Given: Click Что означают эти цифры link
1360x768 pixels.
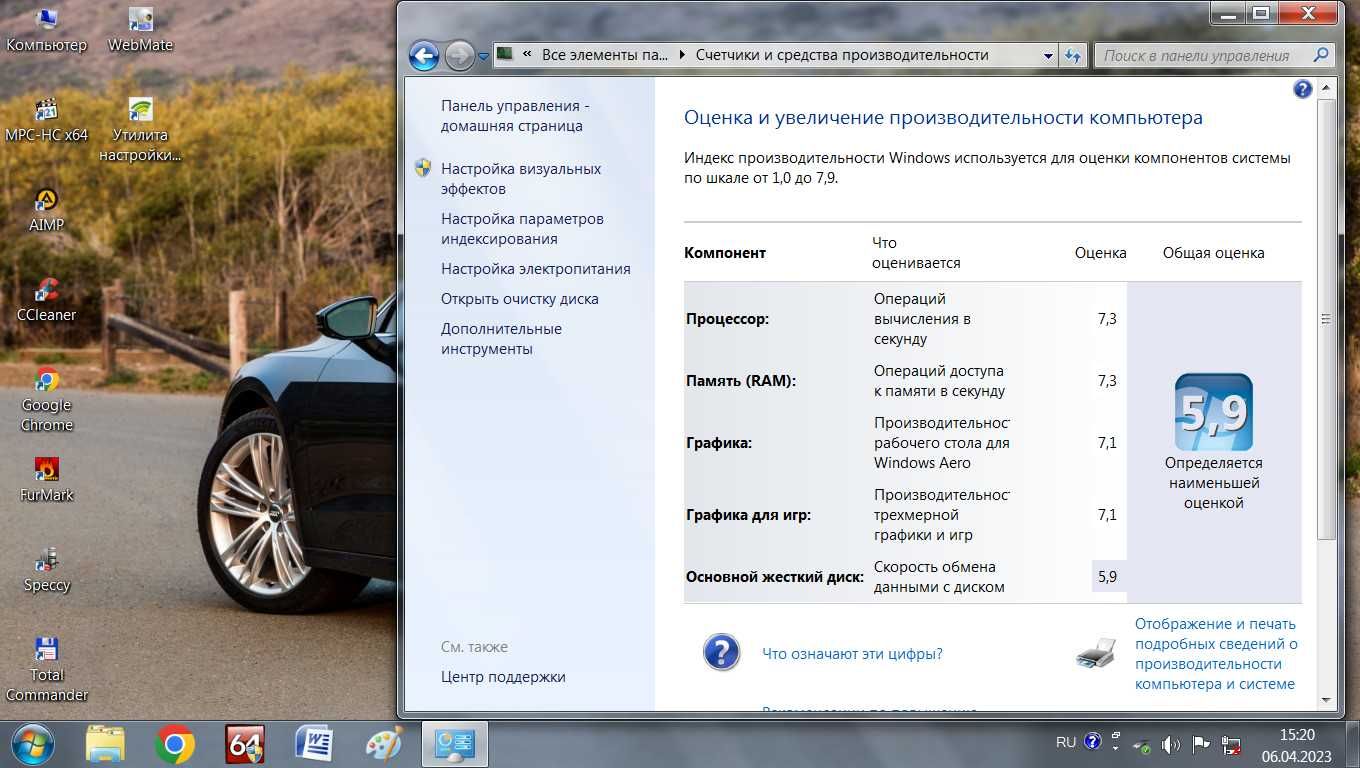Looking at the screenshot, I should pyautogui.click(x=852, y=654).
